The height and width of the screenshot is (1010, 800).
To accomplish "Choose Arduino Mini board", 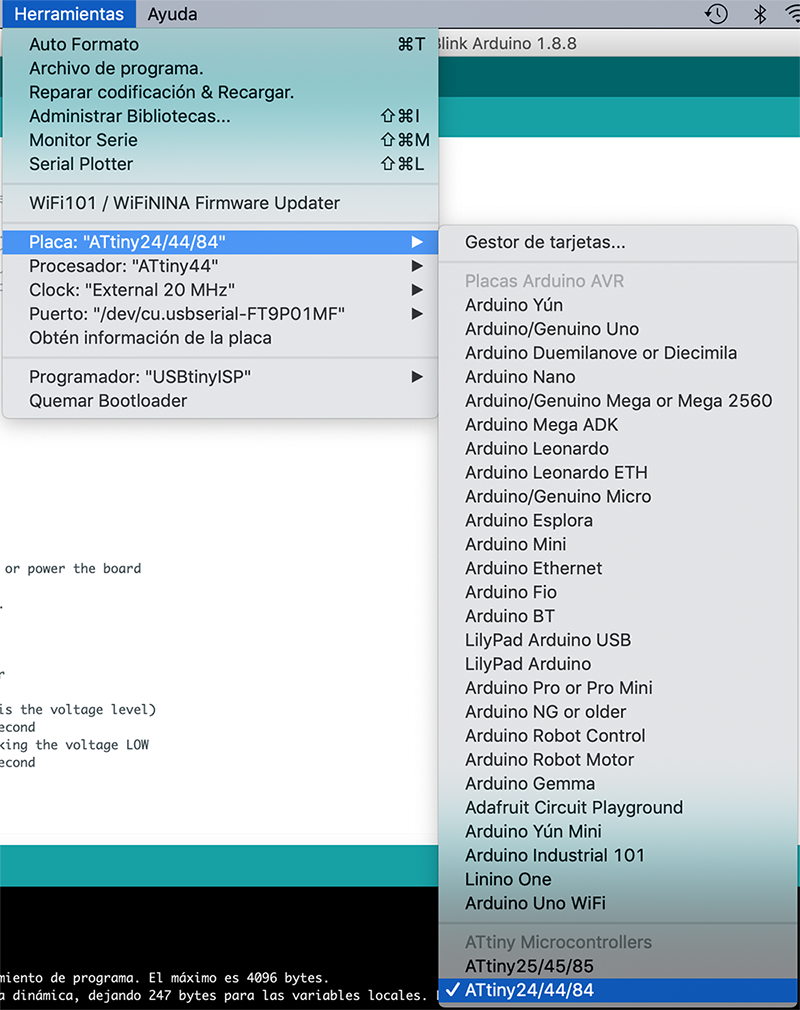I will [618, 544].
